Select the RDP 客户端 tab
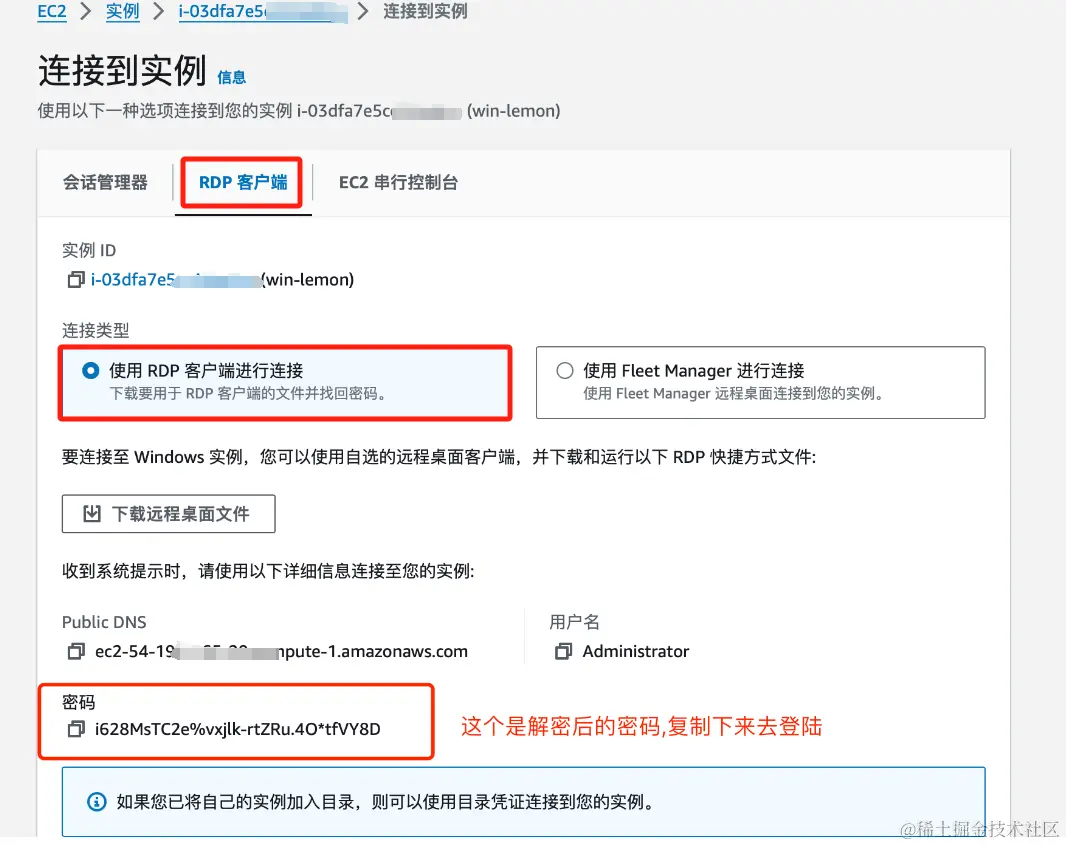Viewport: 1066px width, 846px height. (243, 183)
